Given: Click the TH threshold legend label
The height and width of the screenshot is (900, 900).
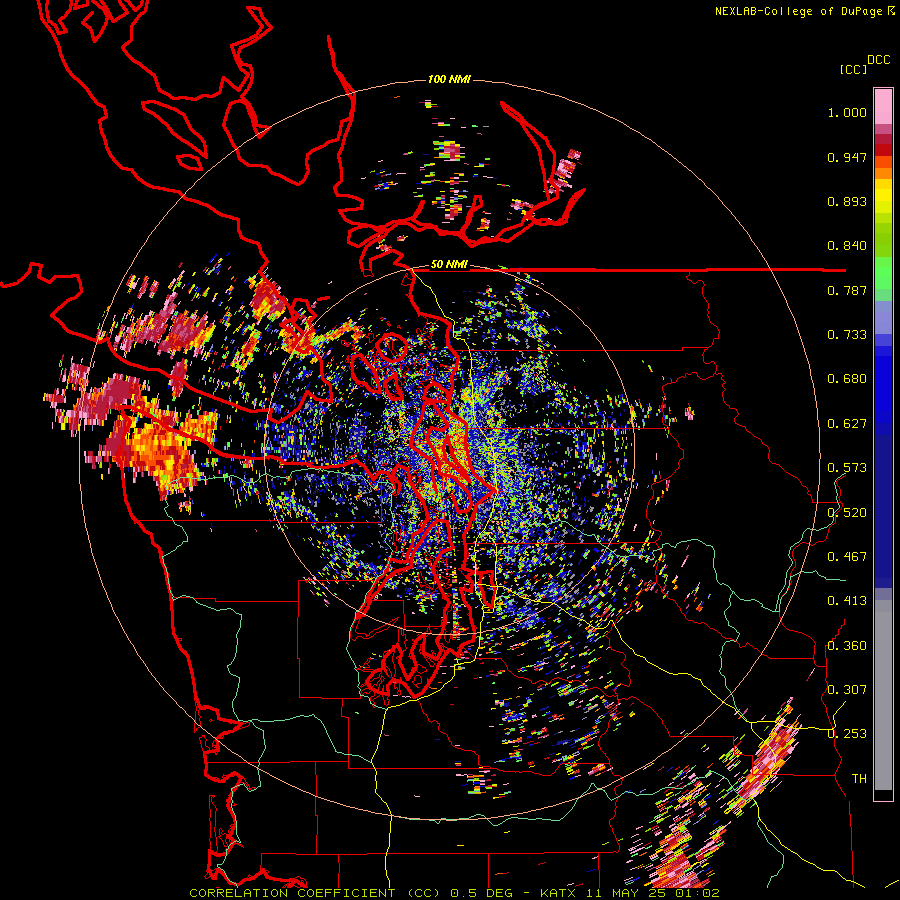Looking at the screenshot, I should pyautogui.click(x=859, y=778).
